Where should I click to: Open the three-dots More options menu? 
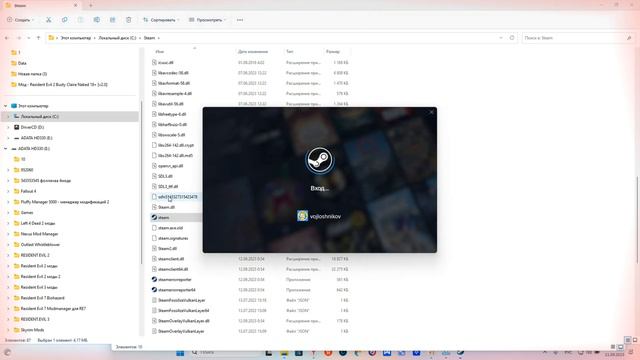(240, 20)
